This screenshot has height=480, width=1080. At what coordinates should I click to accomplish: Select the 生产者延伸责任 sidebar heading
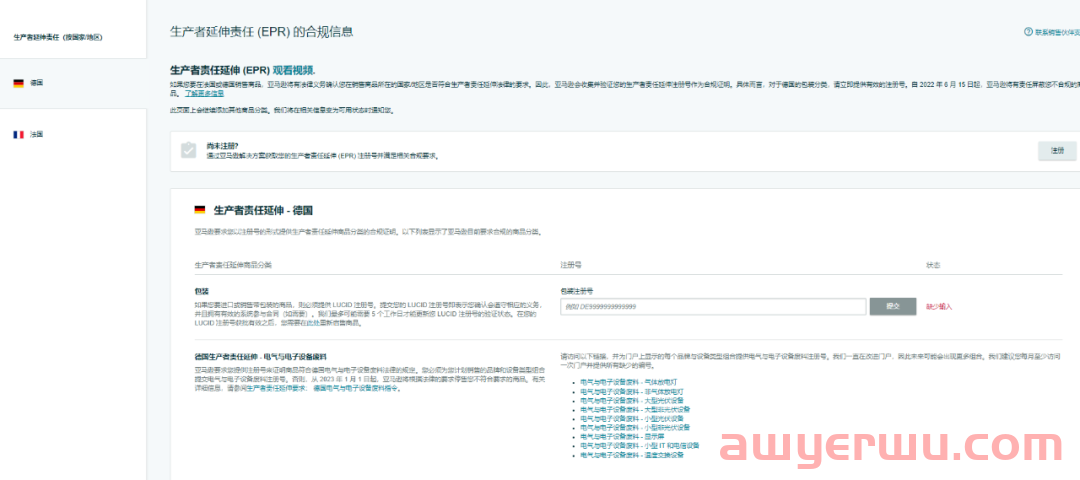pos(58,37)
